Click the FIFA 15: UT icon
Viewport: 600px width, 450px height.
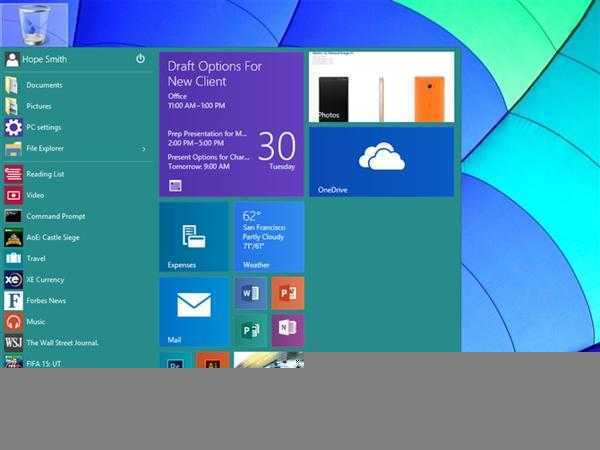tap(13, 362)
